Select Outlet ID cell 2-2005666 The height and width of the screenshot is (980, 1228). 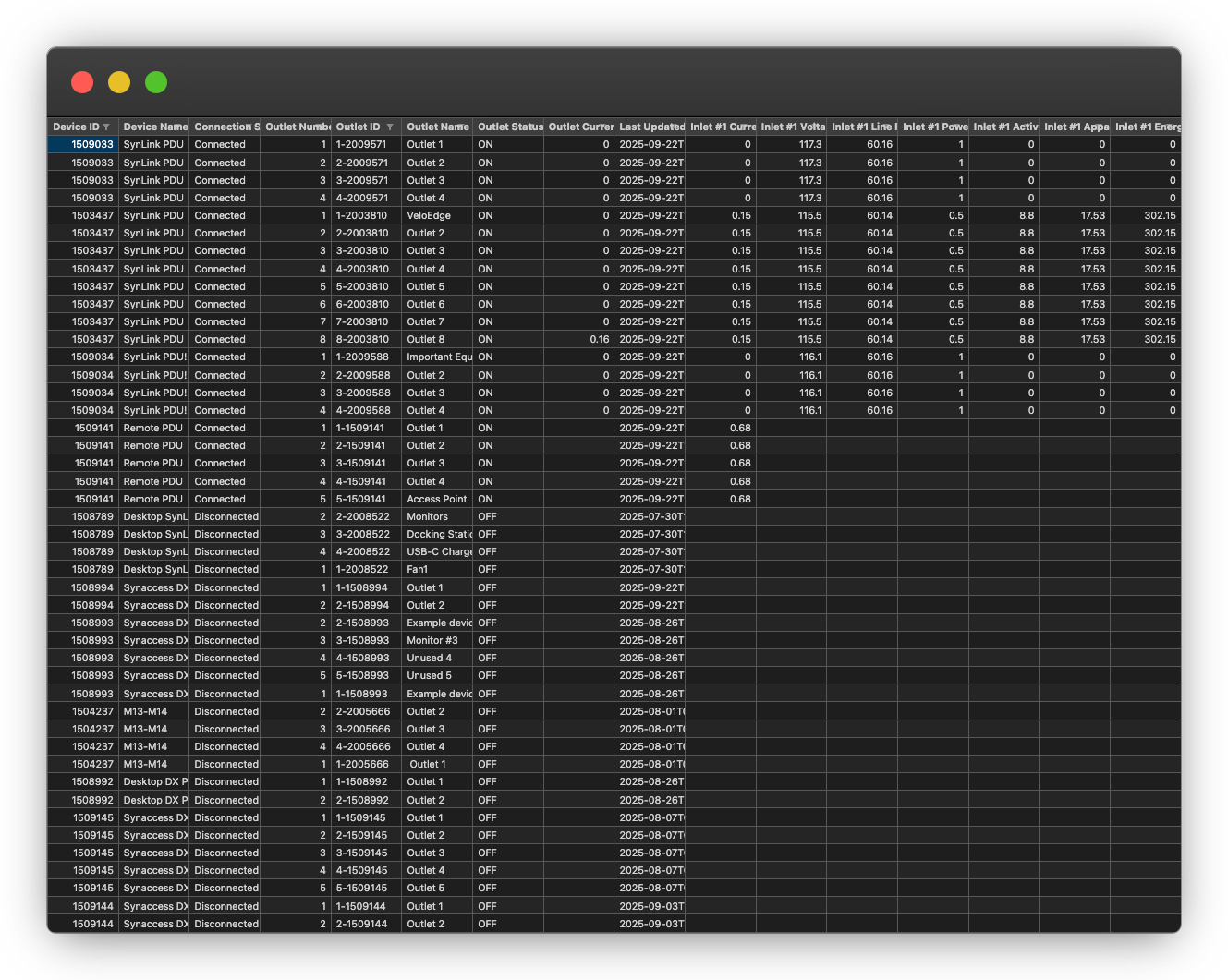coord(366,711)
